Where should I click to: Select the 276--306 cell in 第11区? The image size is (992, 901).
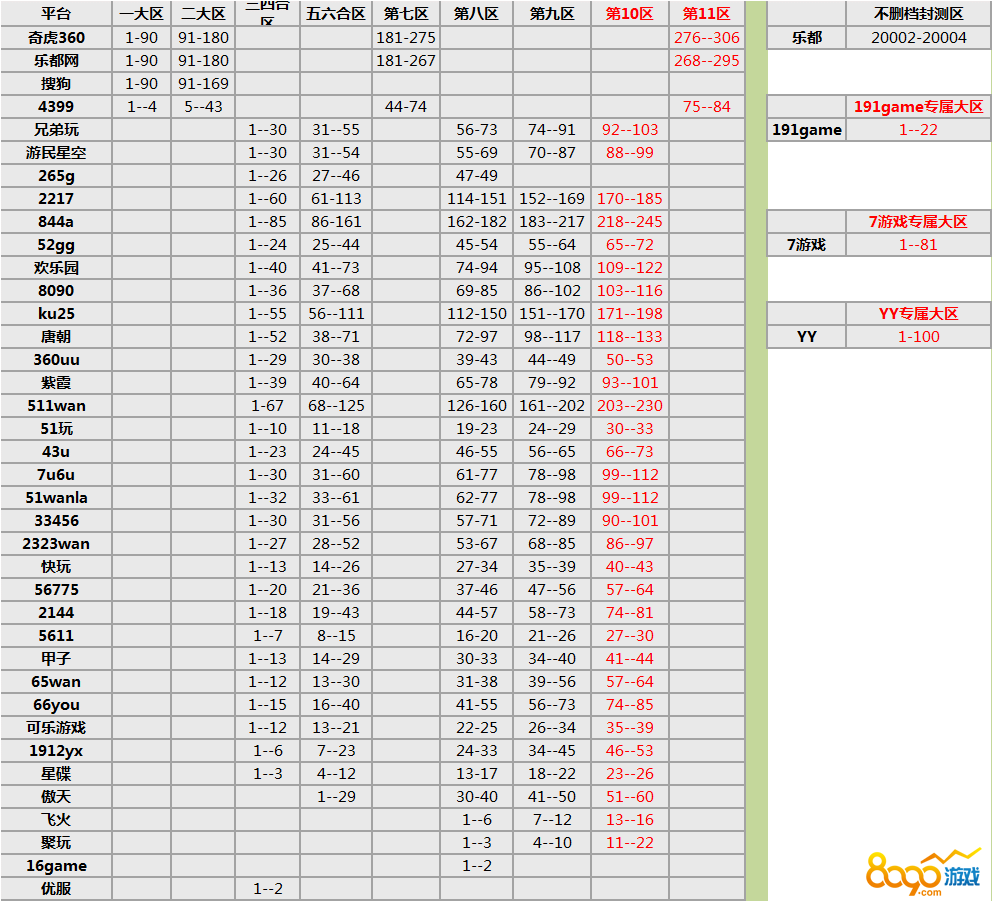[x=706, y=37]
